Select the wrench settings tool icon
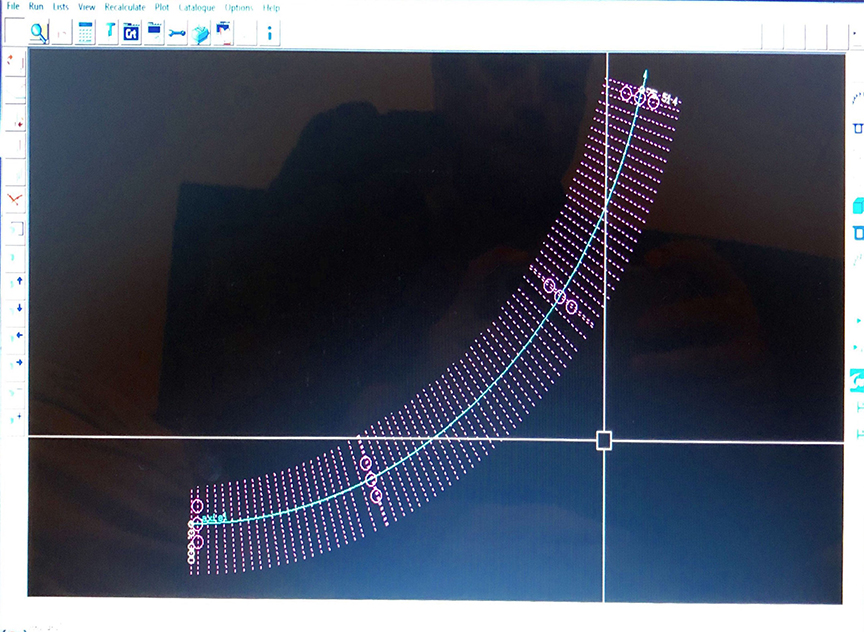The width and height of the screenshot is (864, 632). [x=177, y=33]
